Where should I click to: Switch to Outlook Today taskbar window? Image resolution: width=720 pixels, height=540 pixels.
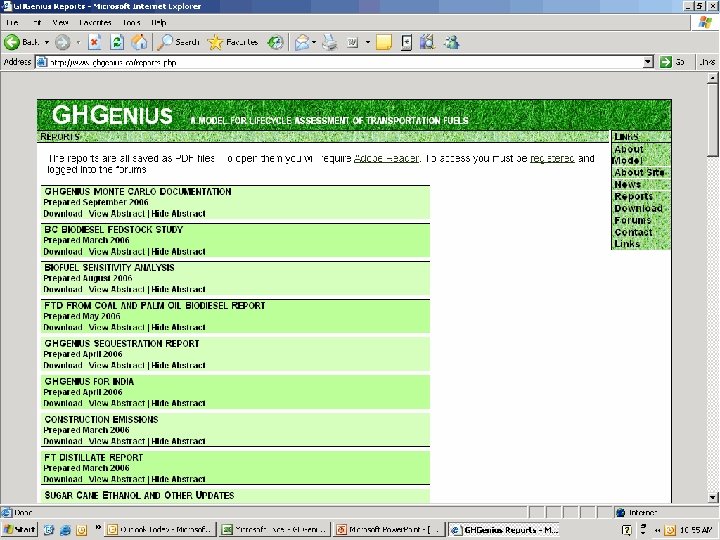[x=159, y=529]
